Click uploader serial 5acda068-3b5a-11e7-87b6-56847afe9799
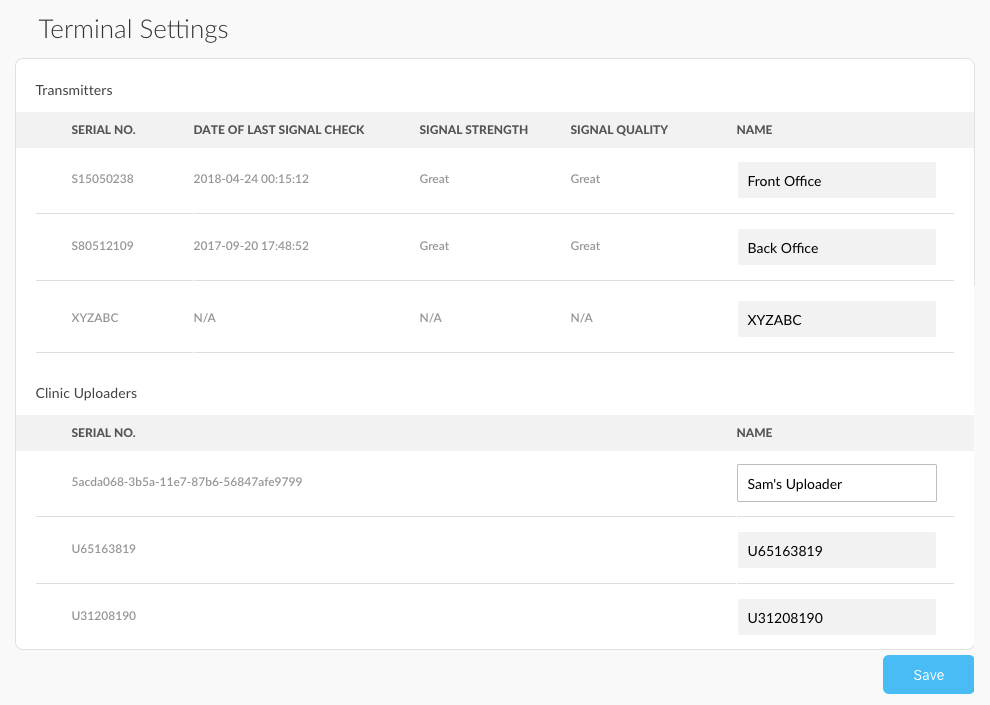 pyautogui.click(x=187, y=482)
